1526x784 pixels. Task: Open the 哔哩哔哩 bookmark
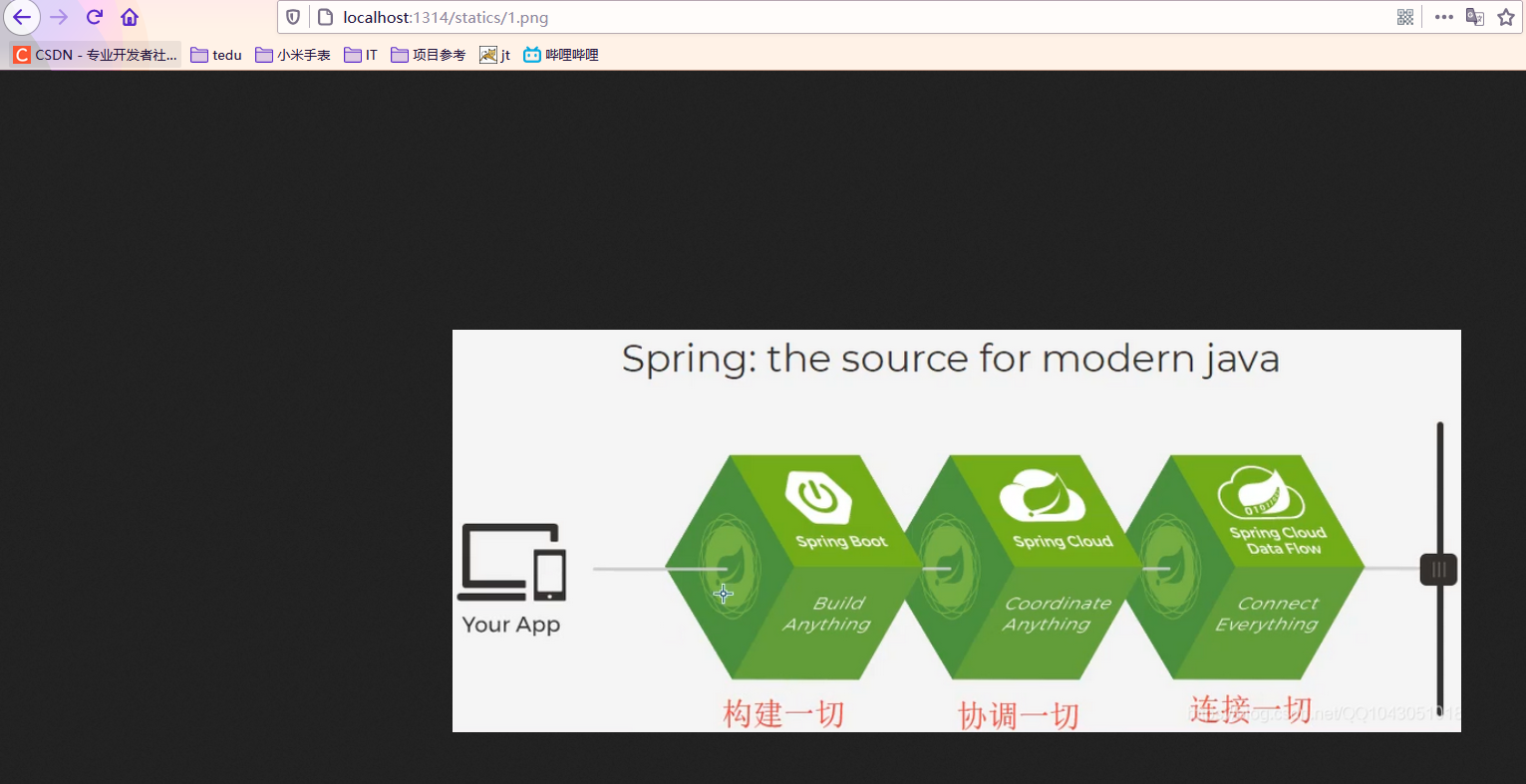point(561,55)
